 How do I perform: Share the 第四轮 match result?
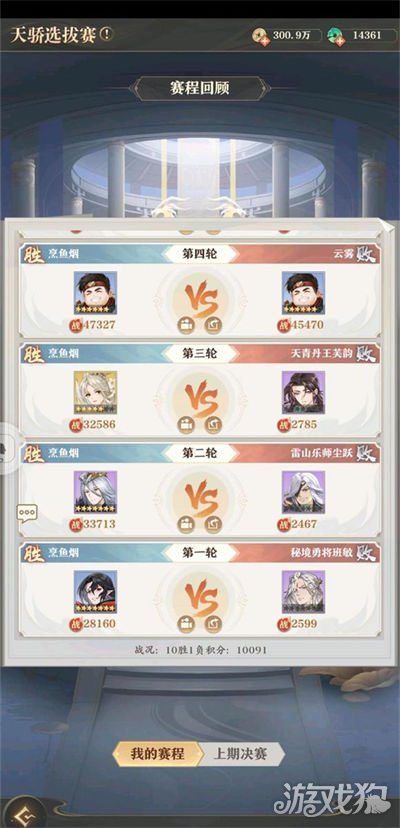pos(213,325)
